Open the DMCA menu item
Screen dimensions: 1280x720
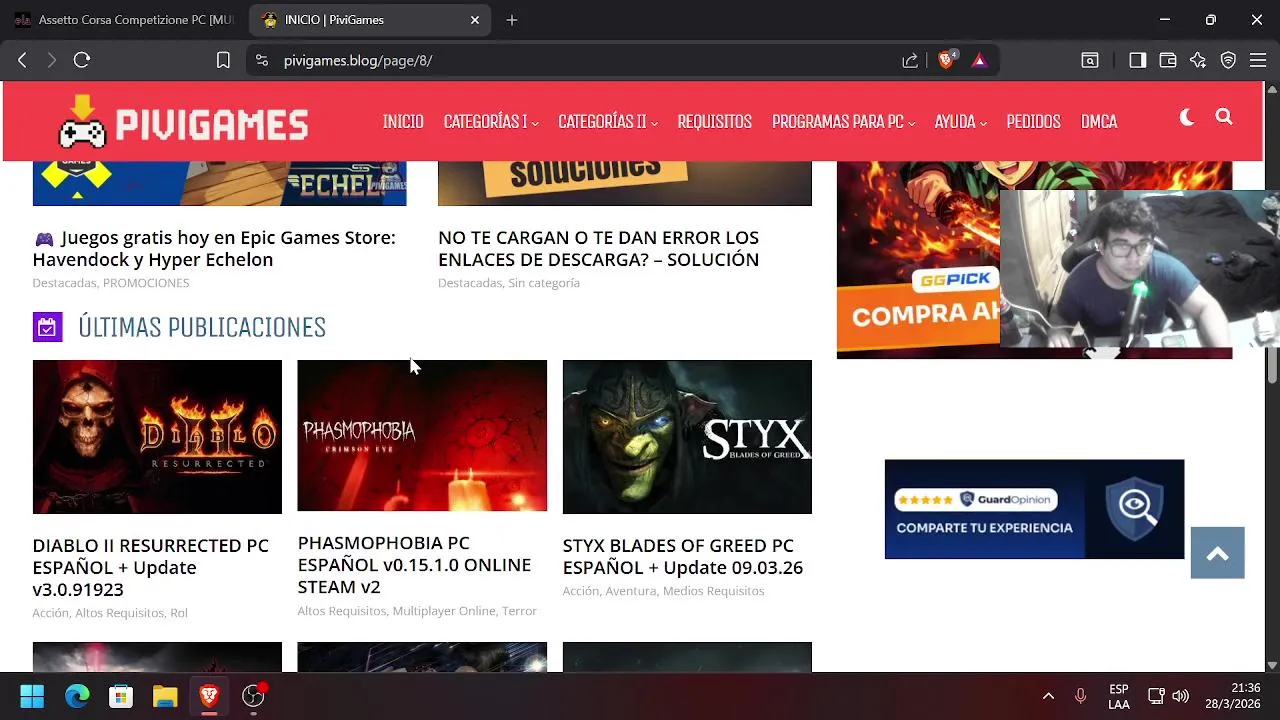click(x=1099, y=122)
